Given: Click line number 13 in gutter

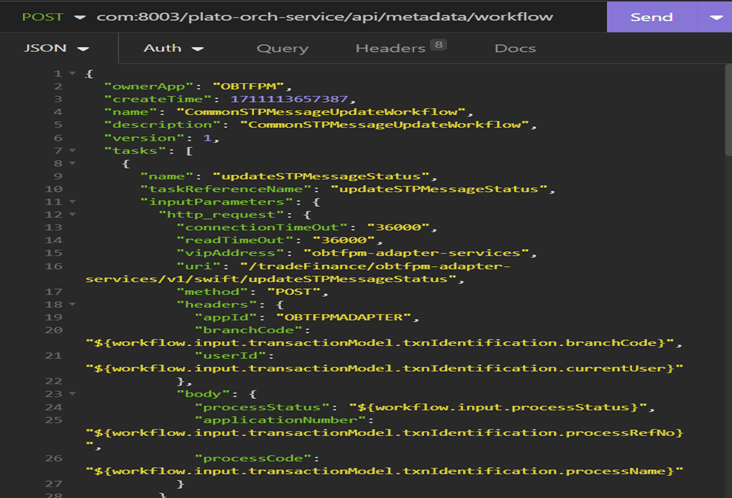Looking at the screenshot, I should [53, 227].
